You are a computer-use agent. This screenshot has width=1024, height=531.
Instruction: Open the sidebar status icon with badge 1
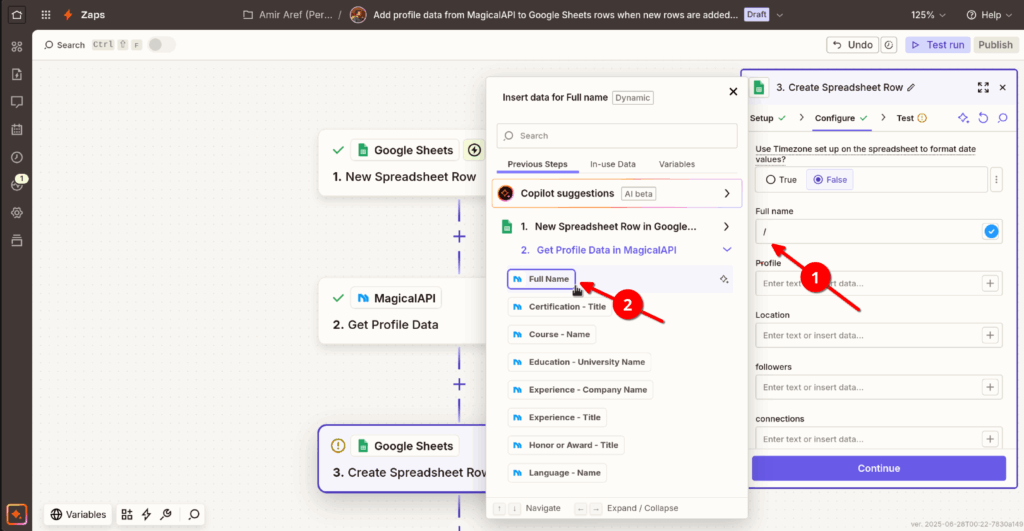[17, 184]
